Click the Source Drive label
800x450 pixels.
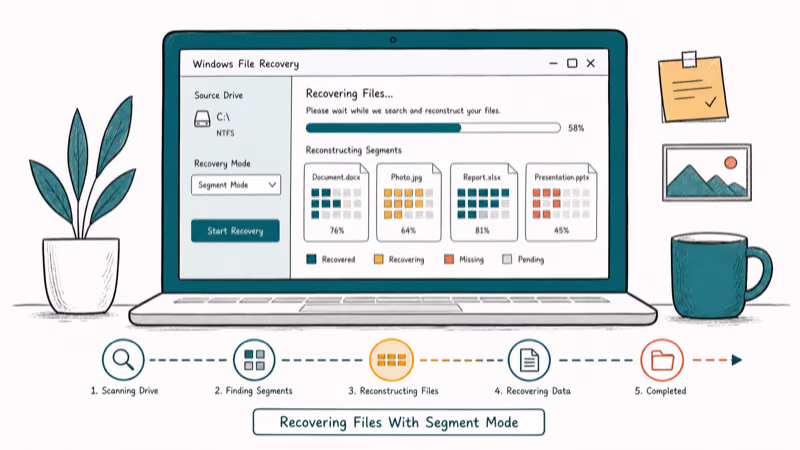218,95
